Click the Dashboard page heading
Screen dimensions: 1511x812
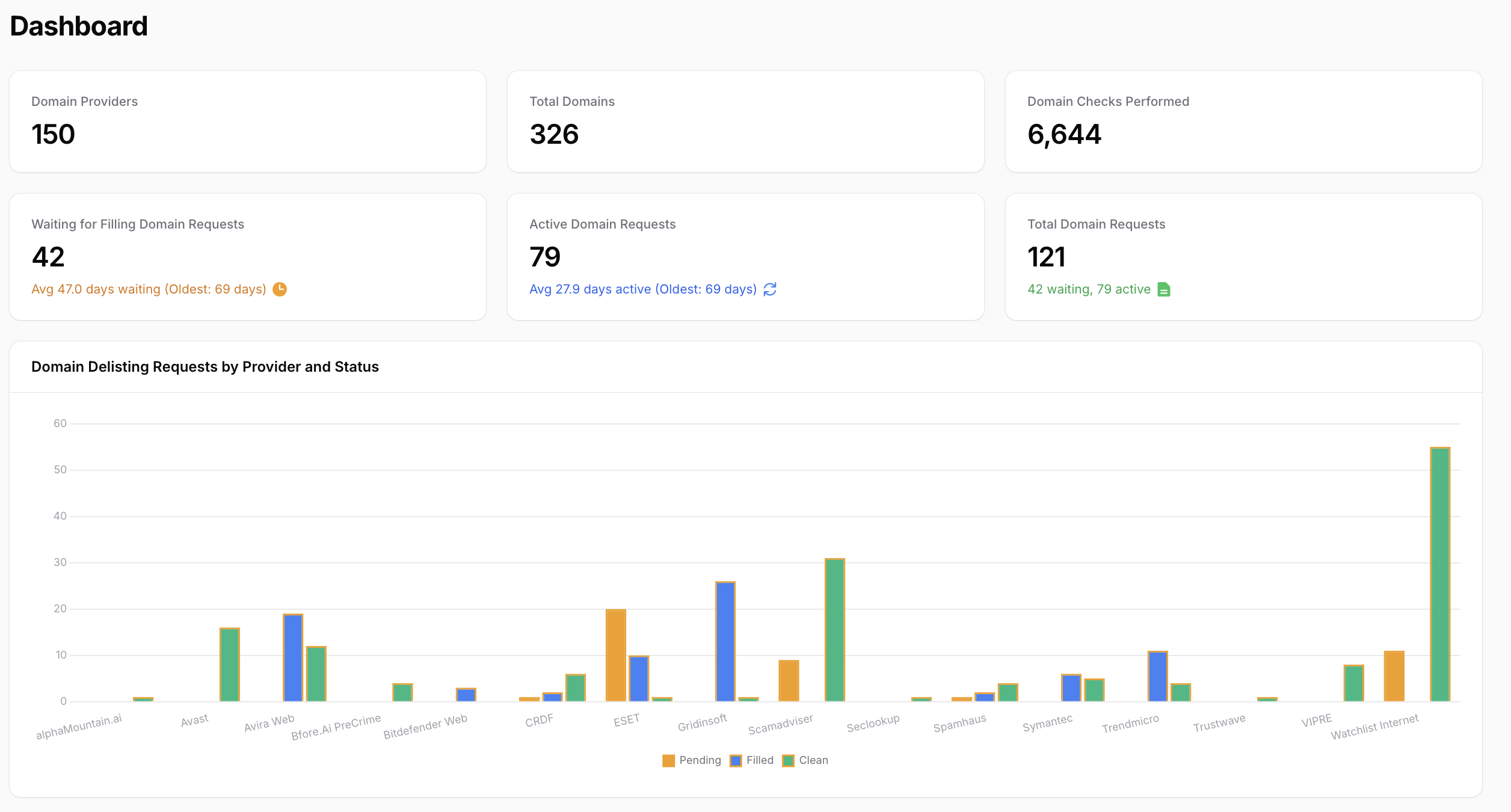(79, 26)
